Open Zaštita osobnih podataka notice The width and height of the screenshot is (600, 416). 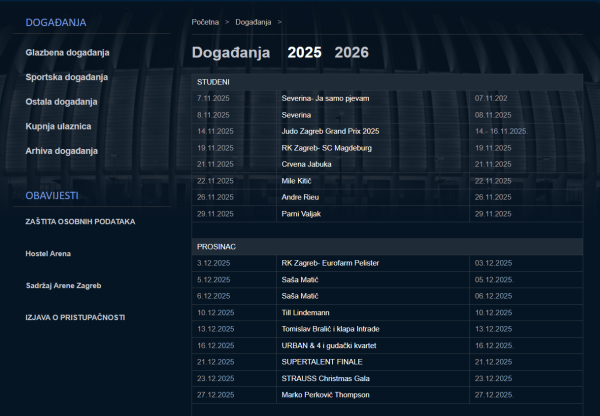(x=80, y=221)
